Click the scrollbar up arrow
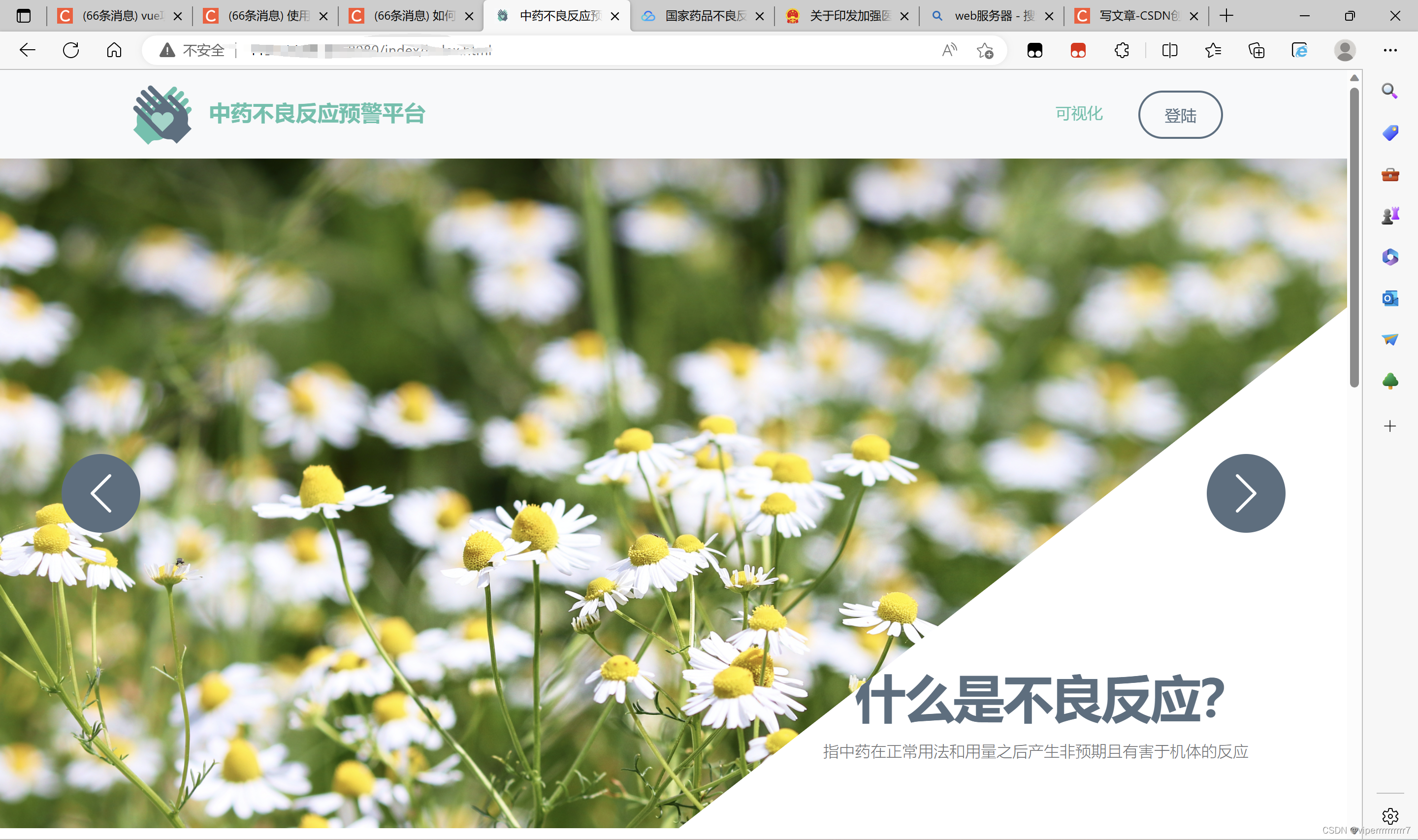 [x=1354, y=78]
